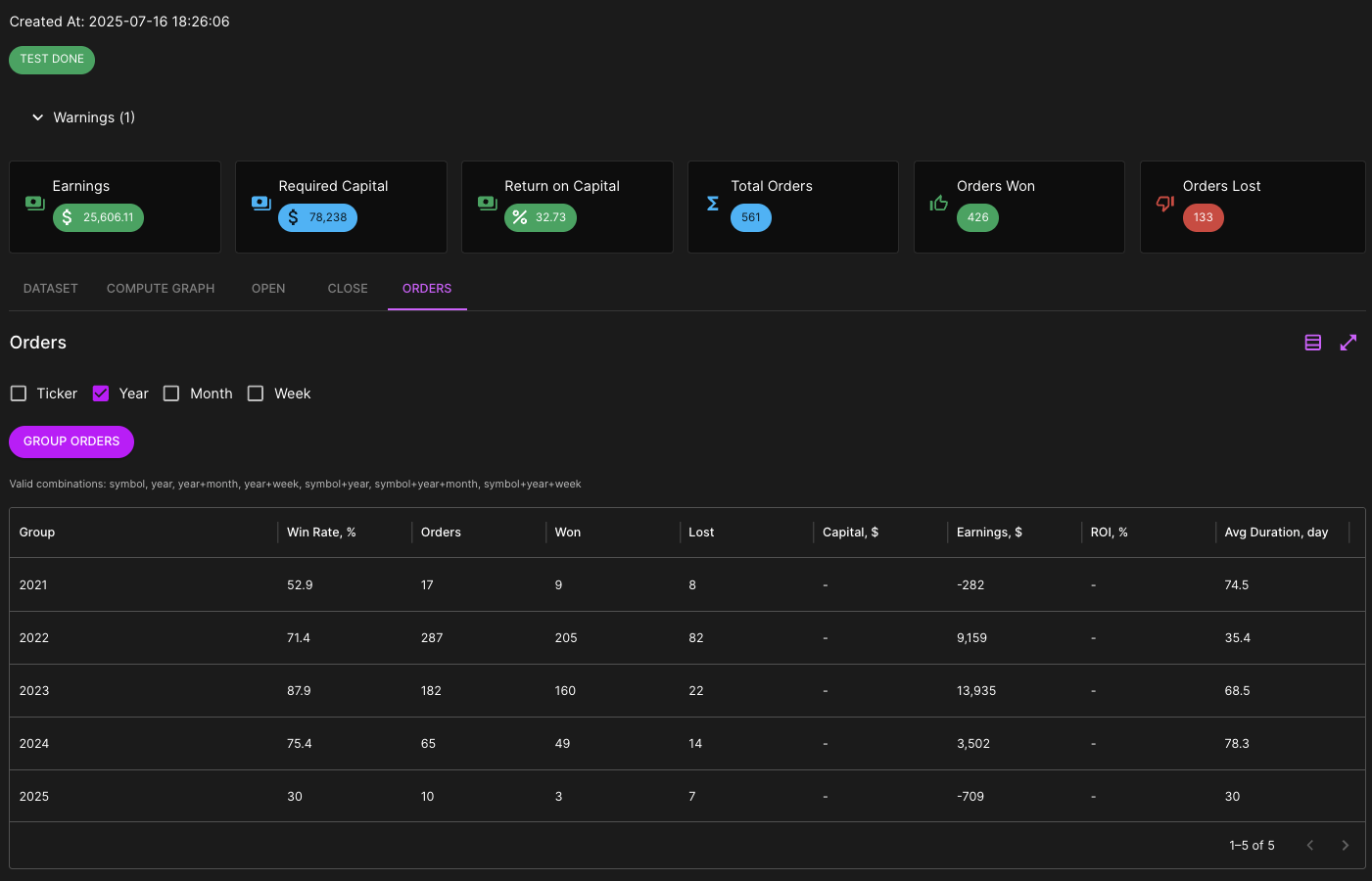Select the 2021 group row

pos(687,584)
